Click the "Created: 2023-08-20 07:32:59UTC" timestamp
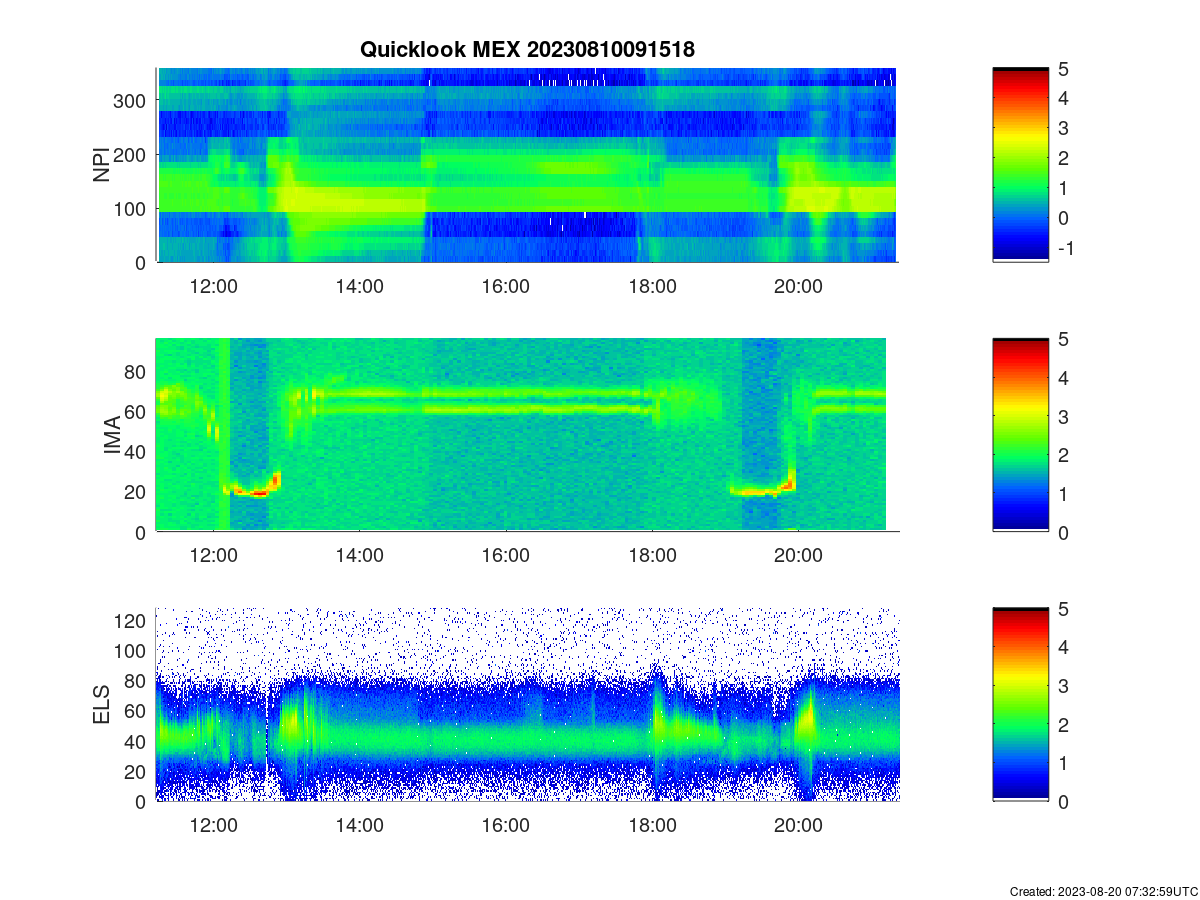 tap(1103, 891)
